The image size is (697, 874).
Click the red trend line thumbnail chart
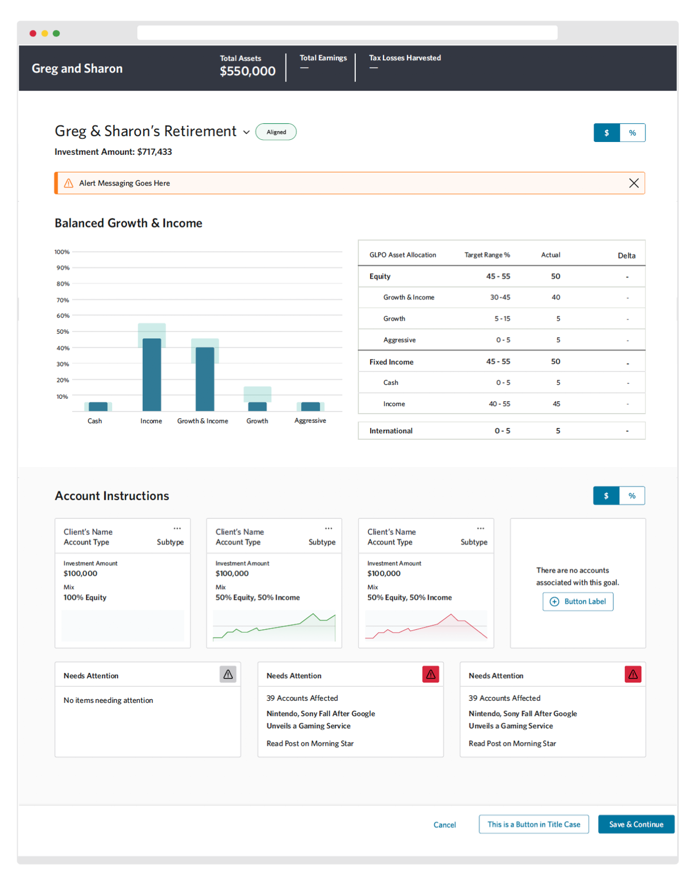coord(426,626)
